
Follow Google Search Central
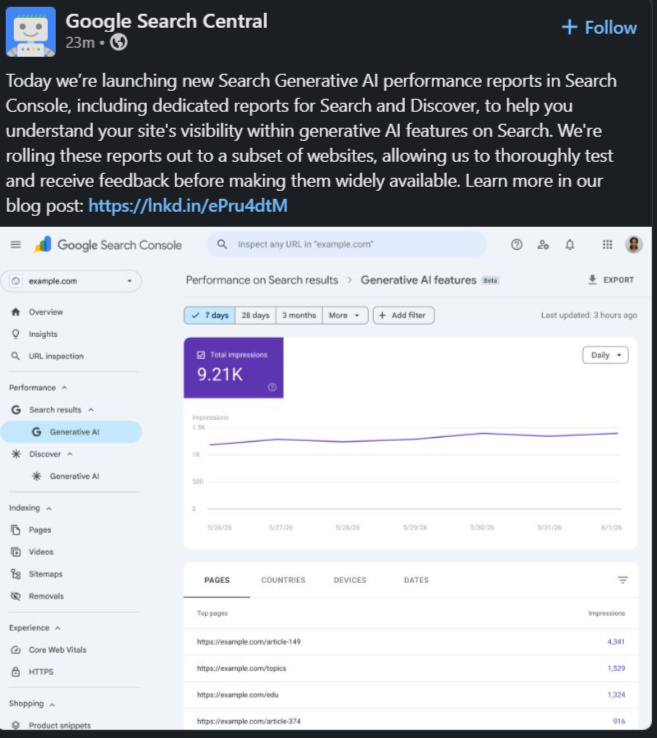600,27
